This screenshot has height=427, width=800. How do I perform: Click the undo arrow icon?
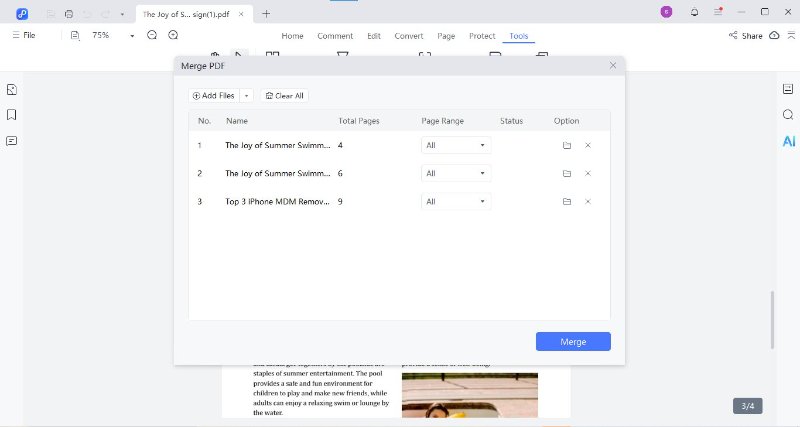click(x=87, y=14)
